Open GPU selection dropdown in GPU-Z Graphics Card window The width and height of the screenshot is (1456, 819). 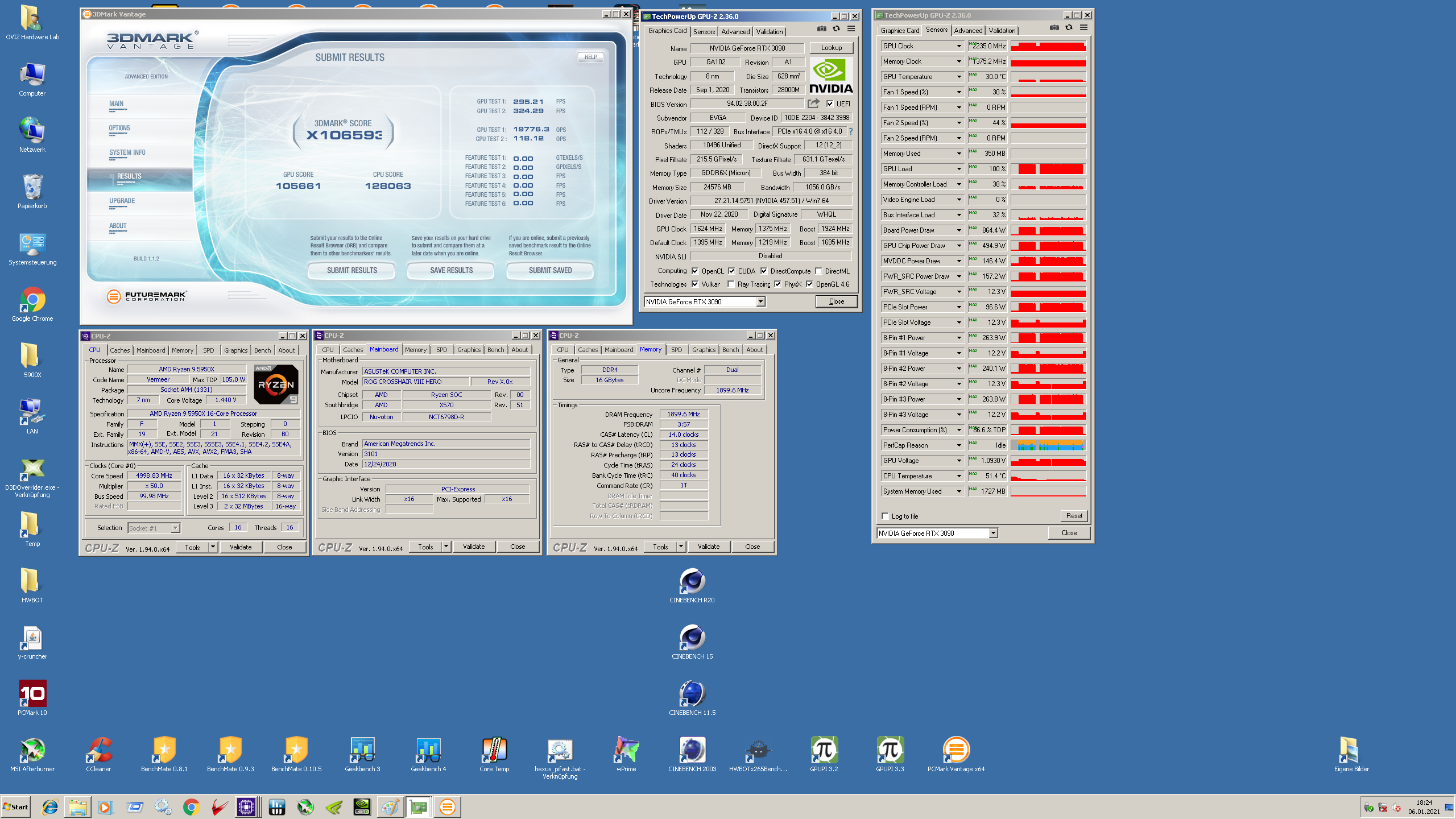pyautogui.click(x=760, y=302)
